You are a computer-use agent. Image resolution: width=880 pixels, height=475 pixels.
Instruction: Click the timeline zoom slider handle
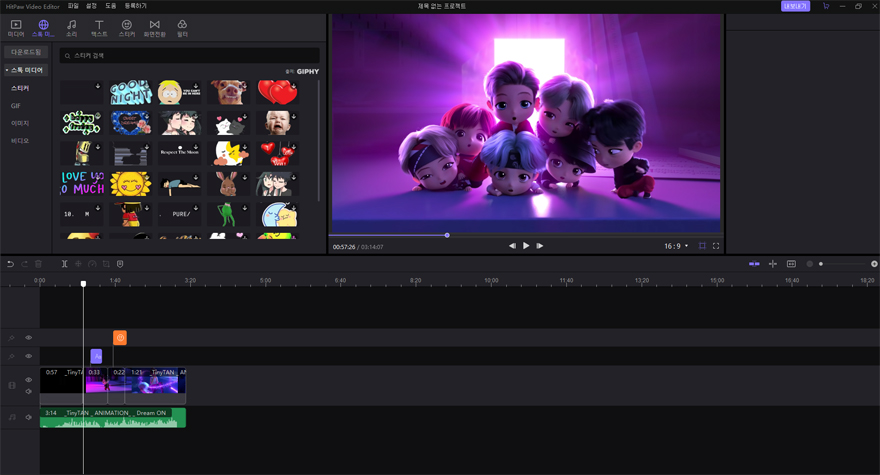point(821,264)
